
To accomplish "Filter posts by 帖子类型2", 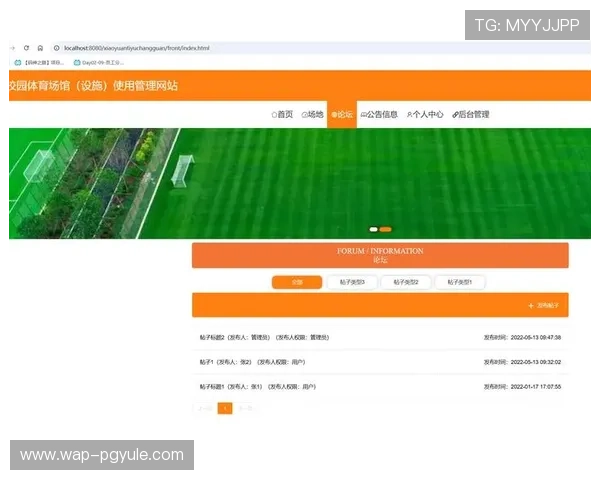I will [x=406, y=282].
